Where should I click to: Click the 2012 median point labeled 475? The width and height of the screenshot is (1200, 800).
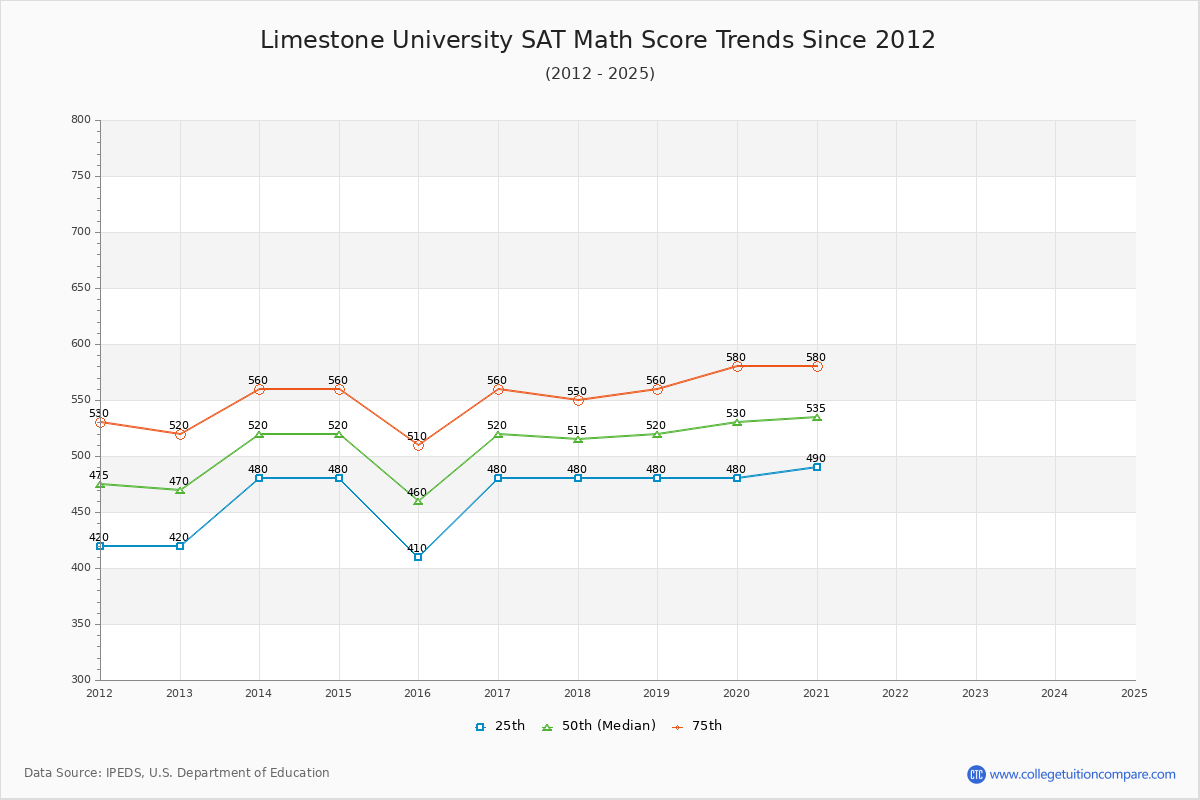[100, 484]
